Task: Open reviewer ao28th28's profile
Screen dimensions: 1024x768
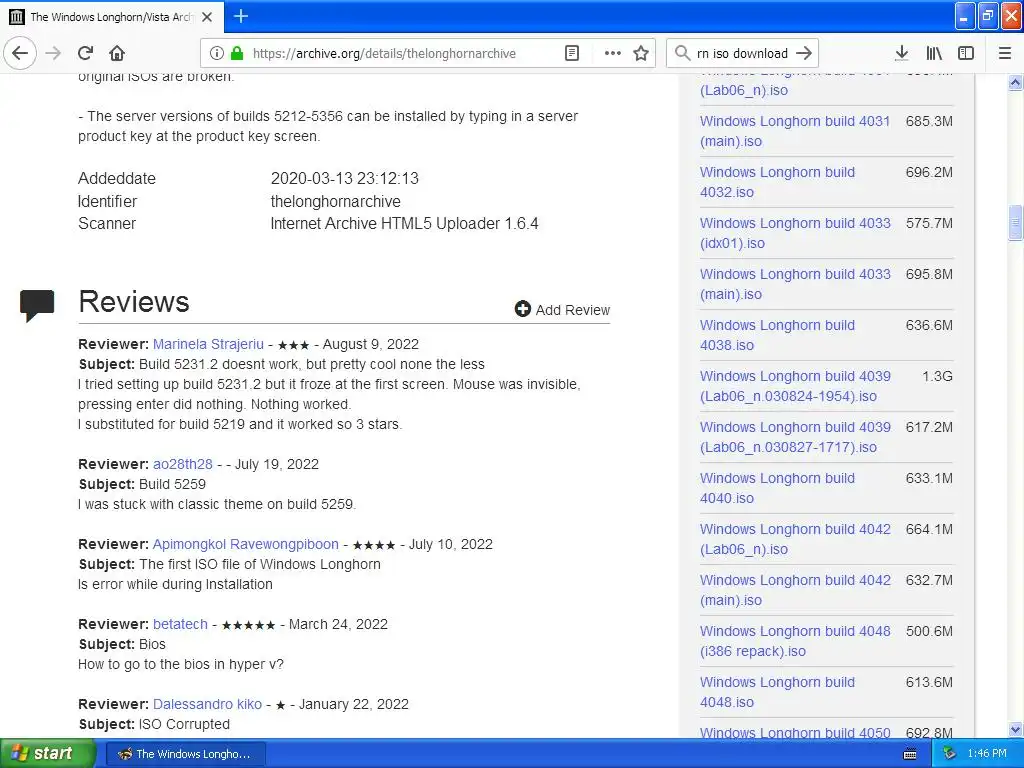Action: 183,464
